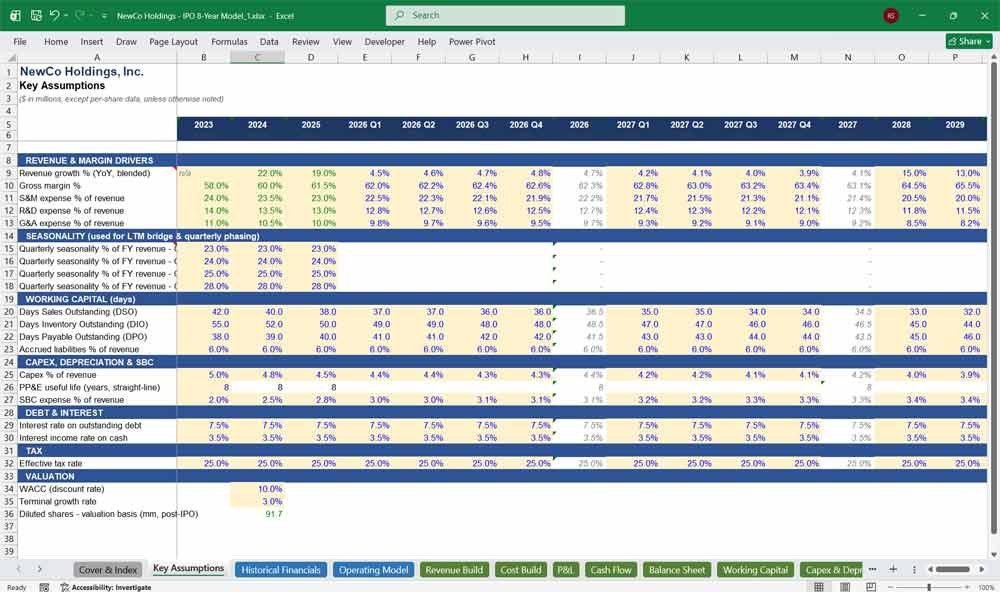Click 'Terminal growth rate' label cell
The height and width of the screenshot is (592, 1000).
pos(58,501)
